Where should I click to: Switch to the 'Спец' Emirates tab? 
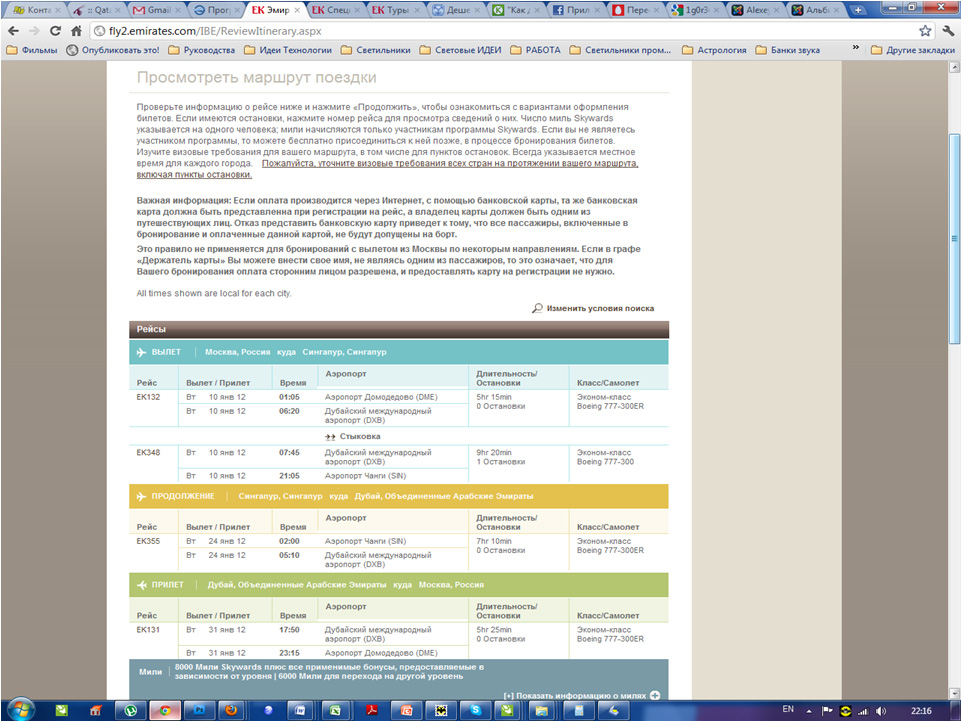(336, 10)
